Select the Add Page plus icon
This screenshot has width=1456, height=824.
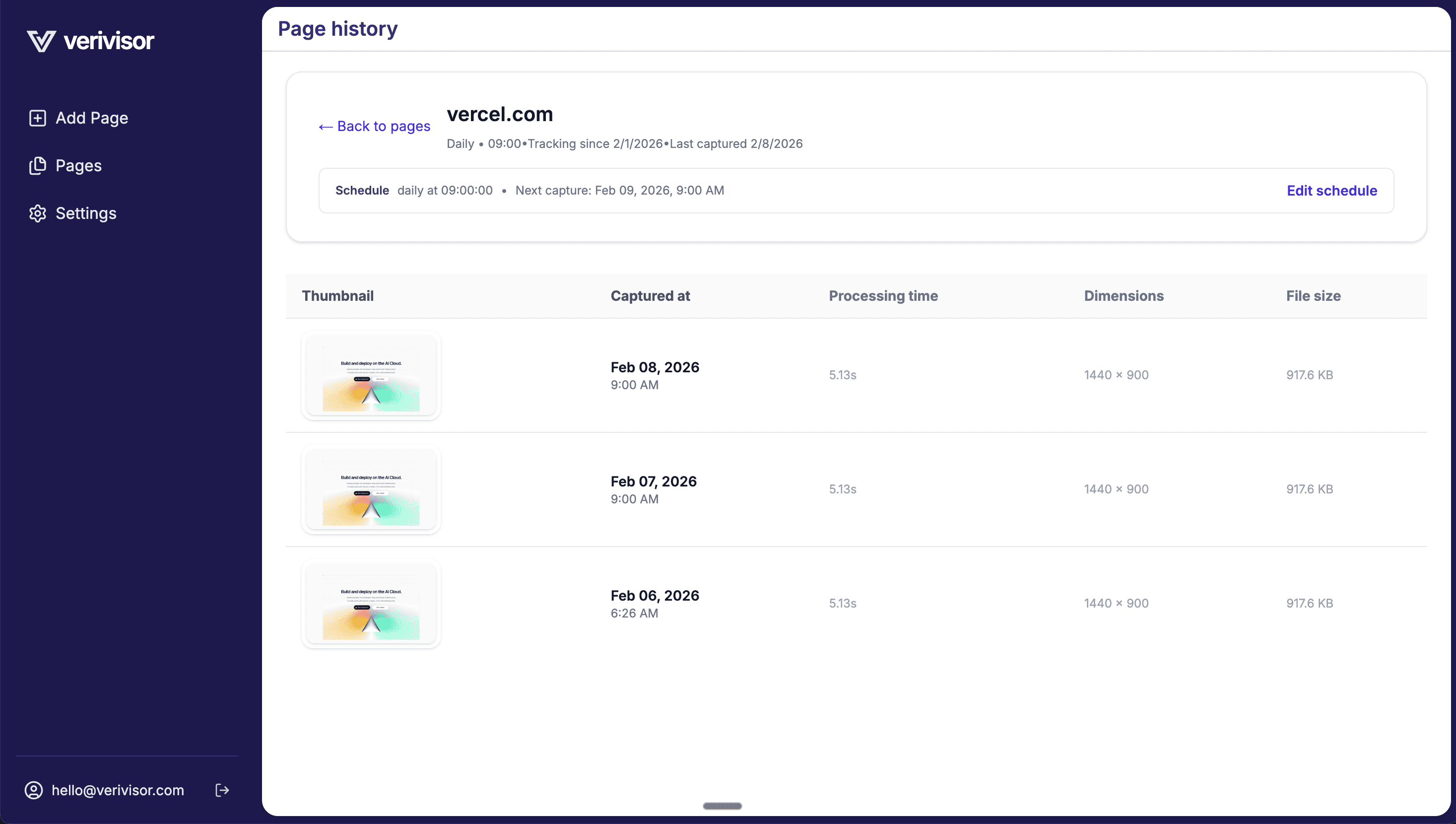(37, 118)
